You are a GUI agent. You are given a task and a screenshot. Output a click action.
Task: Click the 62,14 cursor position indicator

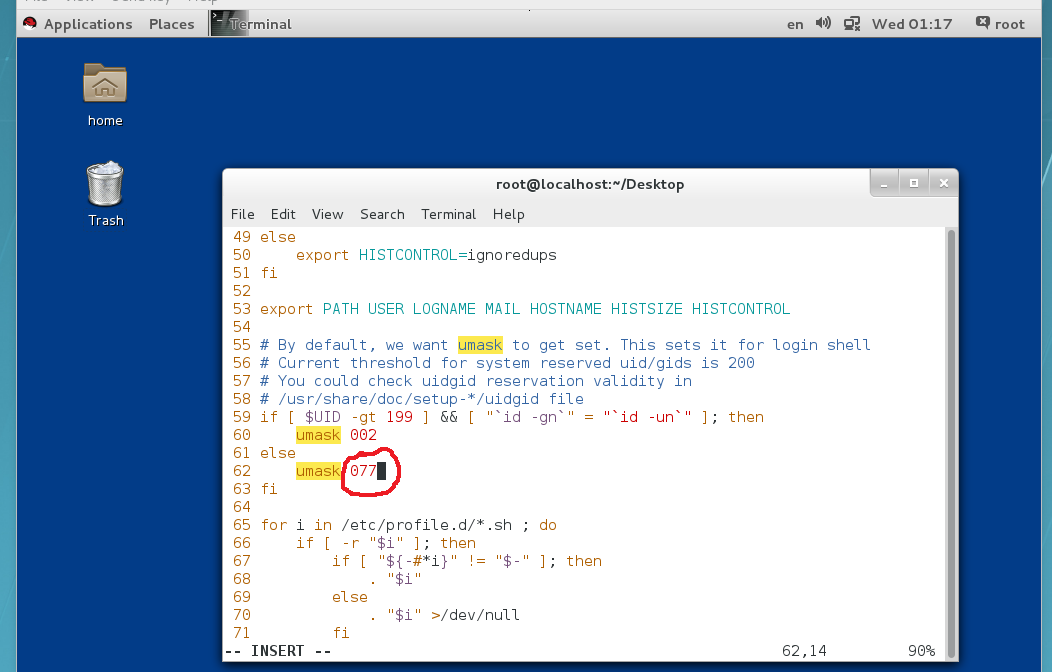(x=804, y=651)
